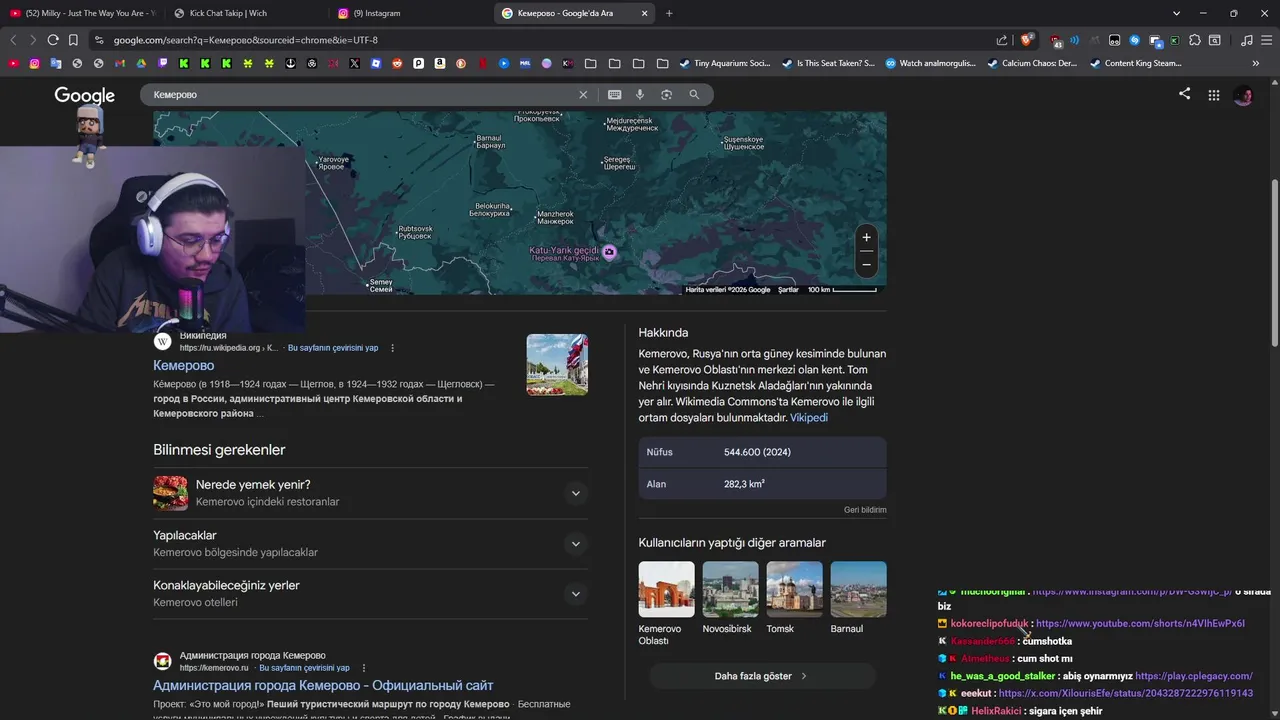
Task: Open the Gmail bookmark icon
Action: pos(120,63)
